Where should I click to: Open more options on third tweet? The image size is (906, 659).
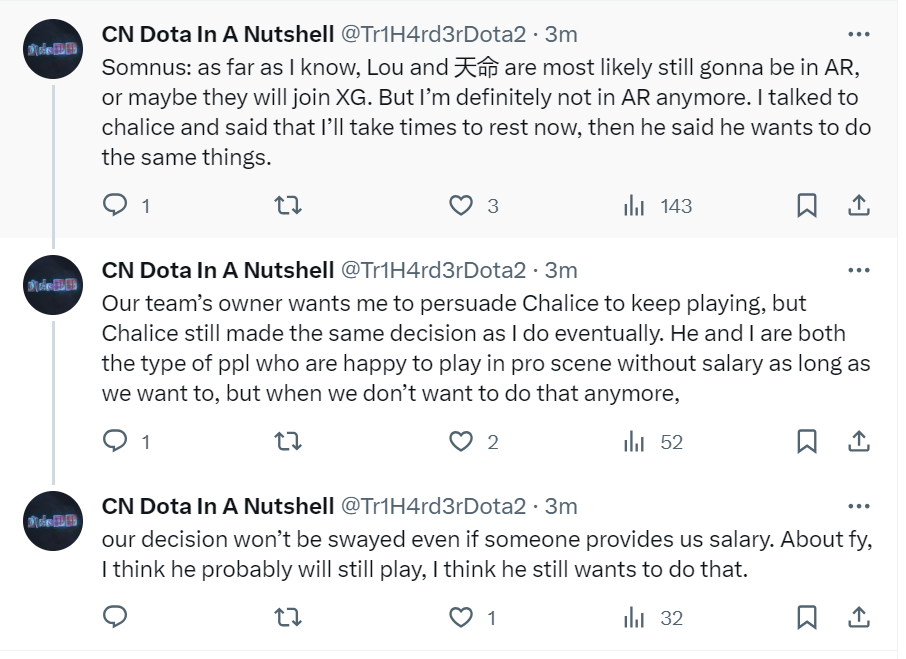858,506
